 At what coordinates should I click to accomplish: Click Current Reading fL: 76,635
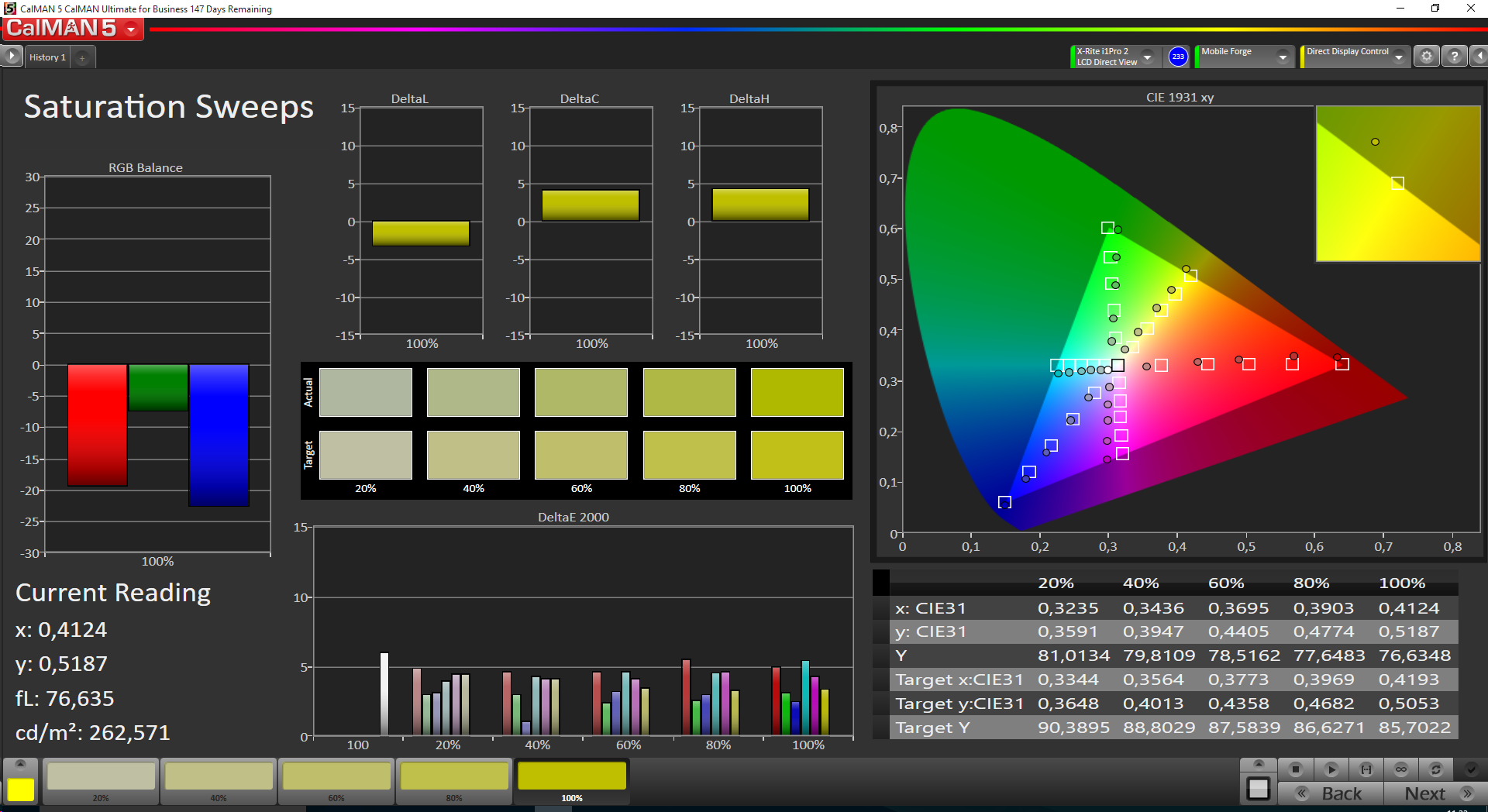tap(64, 698)
